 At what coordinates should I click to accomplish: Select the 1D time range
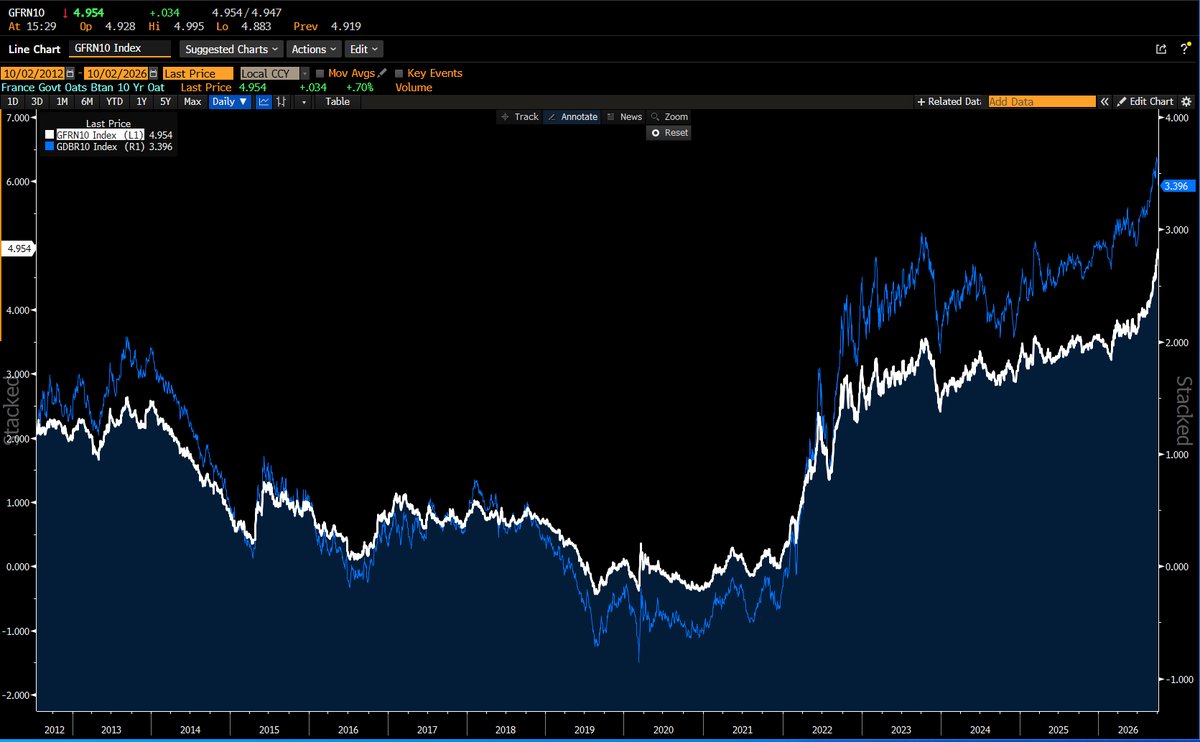[13, 101]
